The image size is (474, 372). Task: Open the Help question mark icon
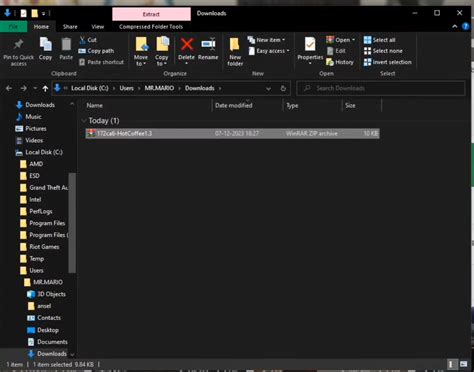(466, 27)
